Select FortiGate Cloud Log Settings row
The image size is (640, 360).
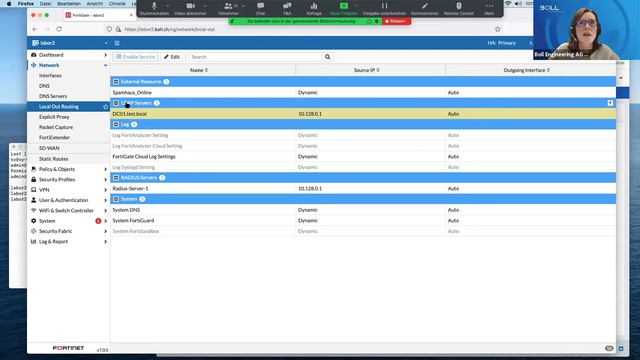click(x=363, y=156)
